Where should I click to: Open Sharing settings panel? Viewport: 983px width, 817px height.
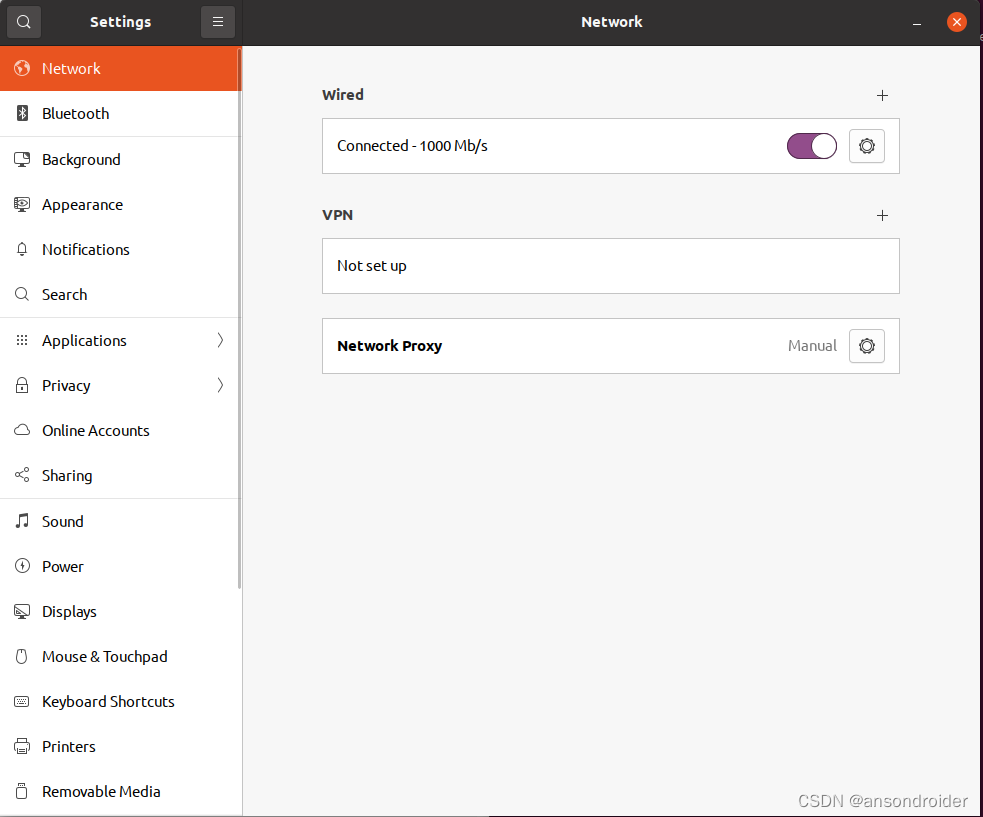pyautogui.click(x=119, y=475)
